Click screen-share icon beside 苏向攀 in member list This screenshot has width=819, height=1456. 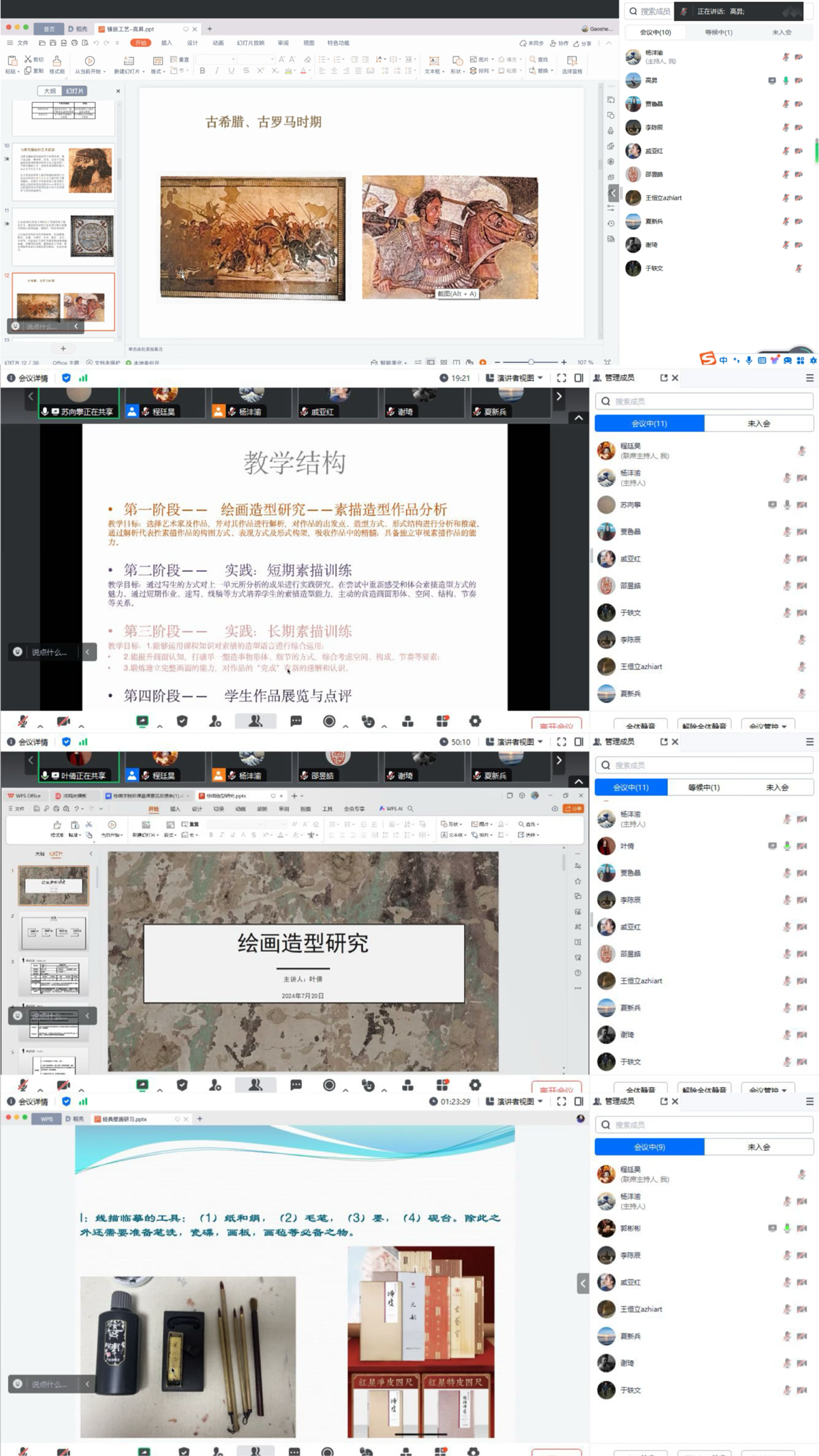pos(772,505)
